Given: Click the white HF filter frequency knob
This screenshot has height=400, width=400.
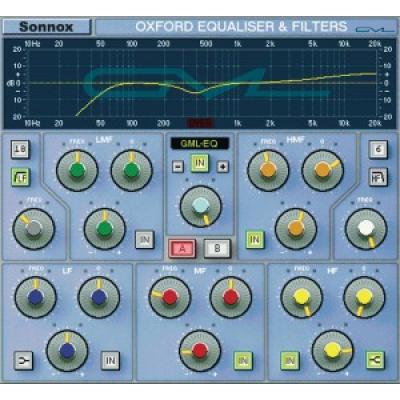Looking at the screenshot, I should (366, 229).
